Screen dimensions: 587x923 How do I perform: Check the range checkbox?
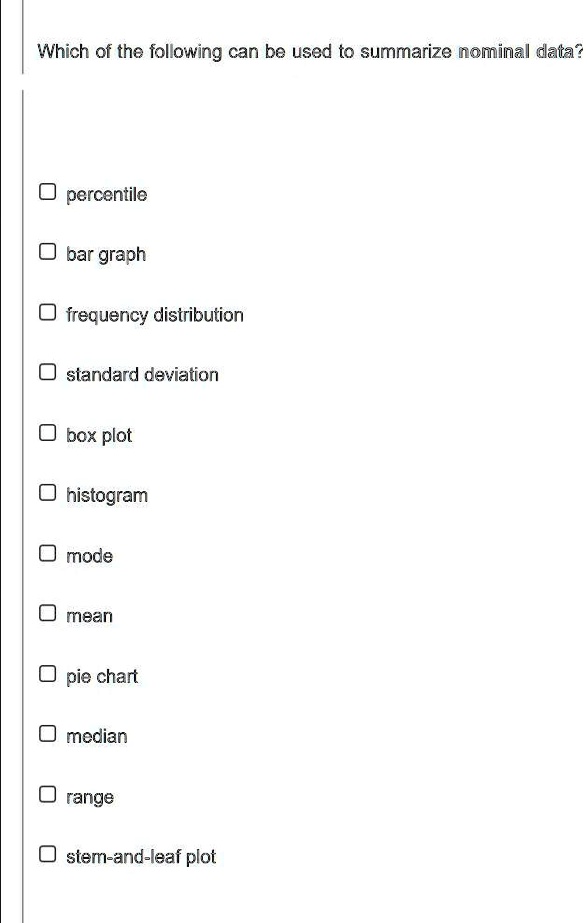[47, 793]
